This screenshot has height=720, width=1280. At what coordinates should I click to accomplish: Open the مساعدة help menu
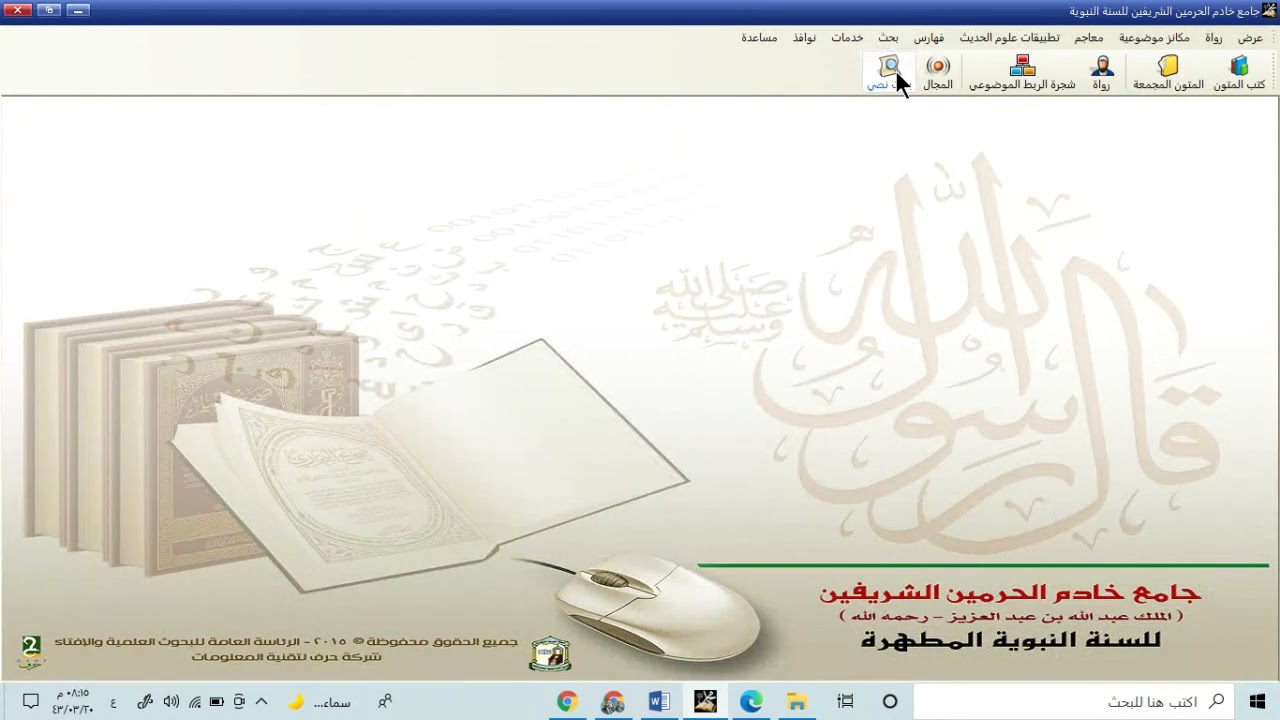click(759, 38)
